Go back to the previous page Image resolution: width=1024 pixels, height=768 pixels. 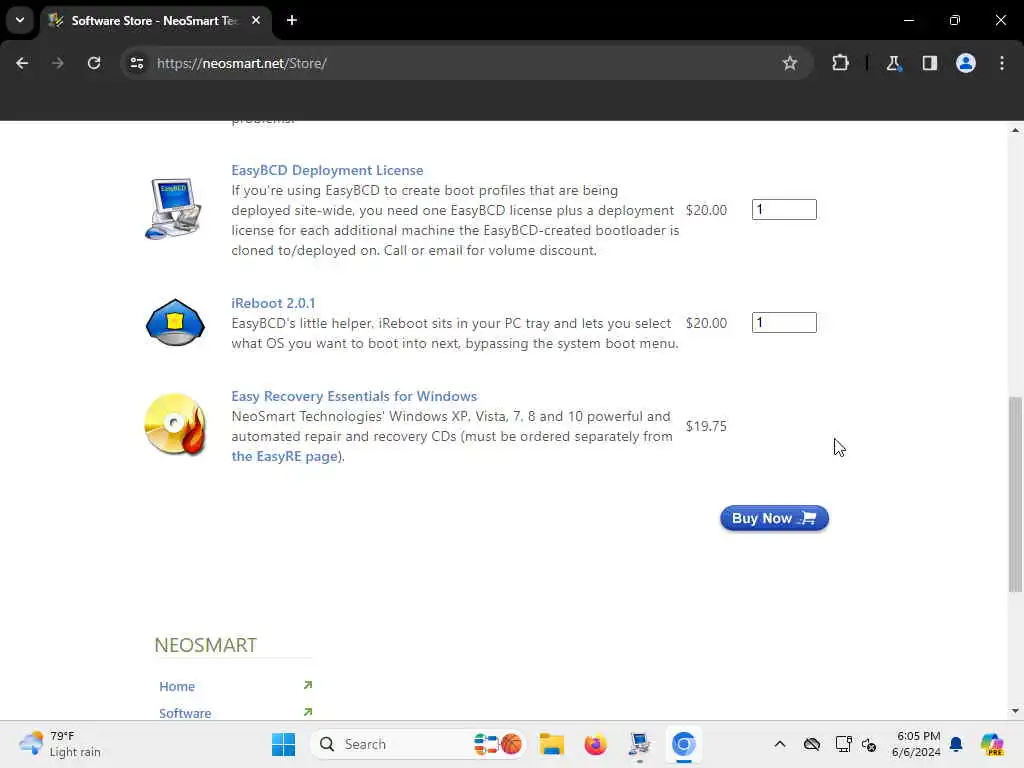[22, 63]
